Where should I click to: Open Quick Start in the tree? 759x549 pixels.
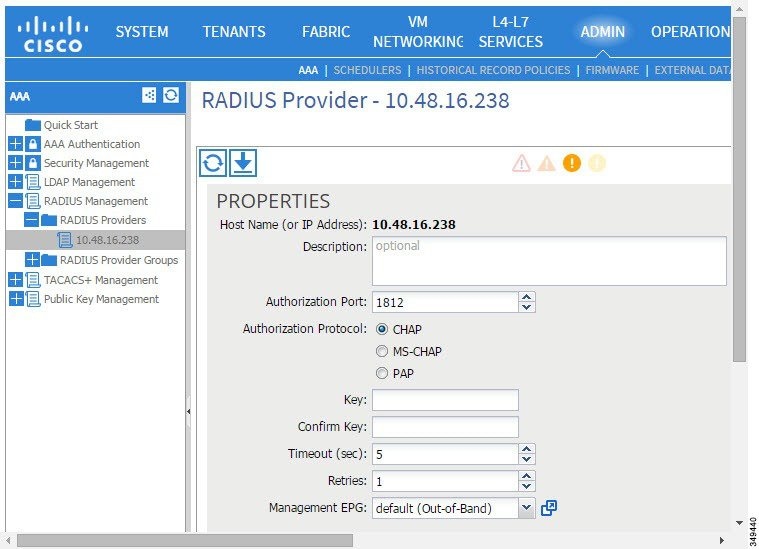[71, 125]
